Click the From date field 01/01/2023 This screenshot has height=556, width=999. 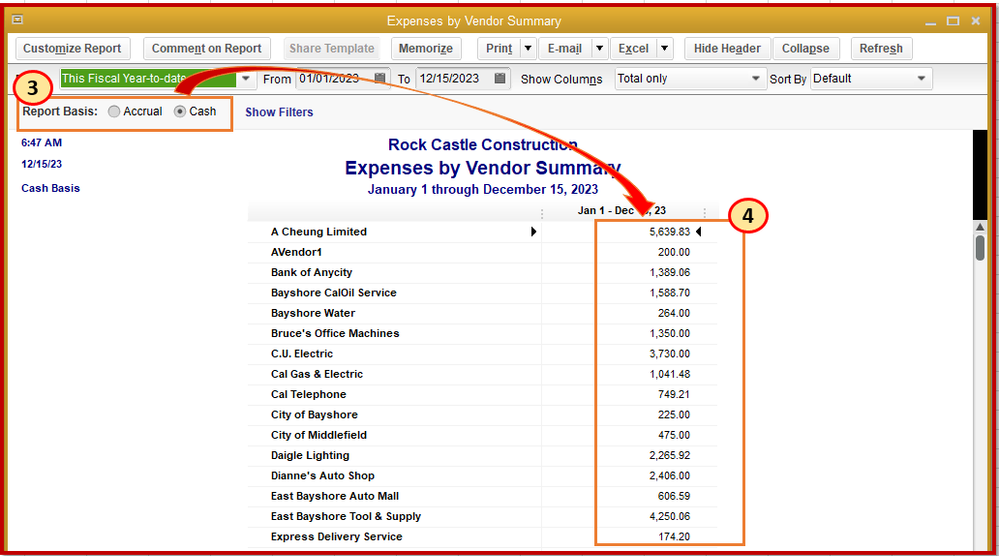334,79
